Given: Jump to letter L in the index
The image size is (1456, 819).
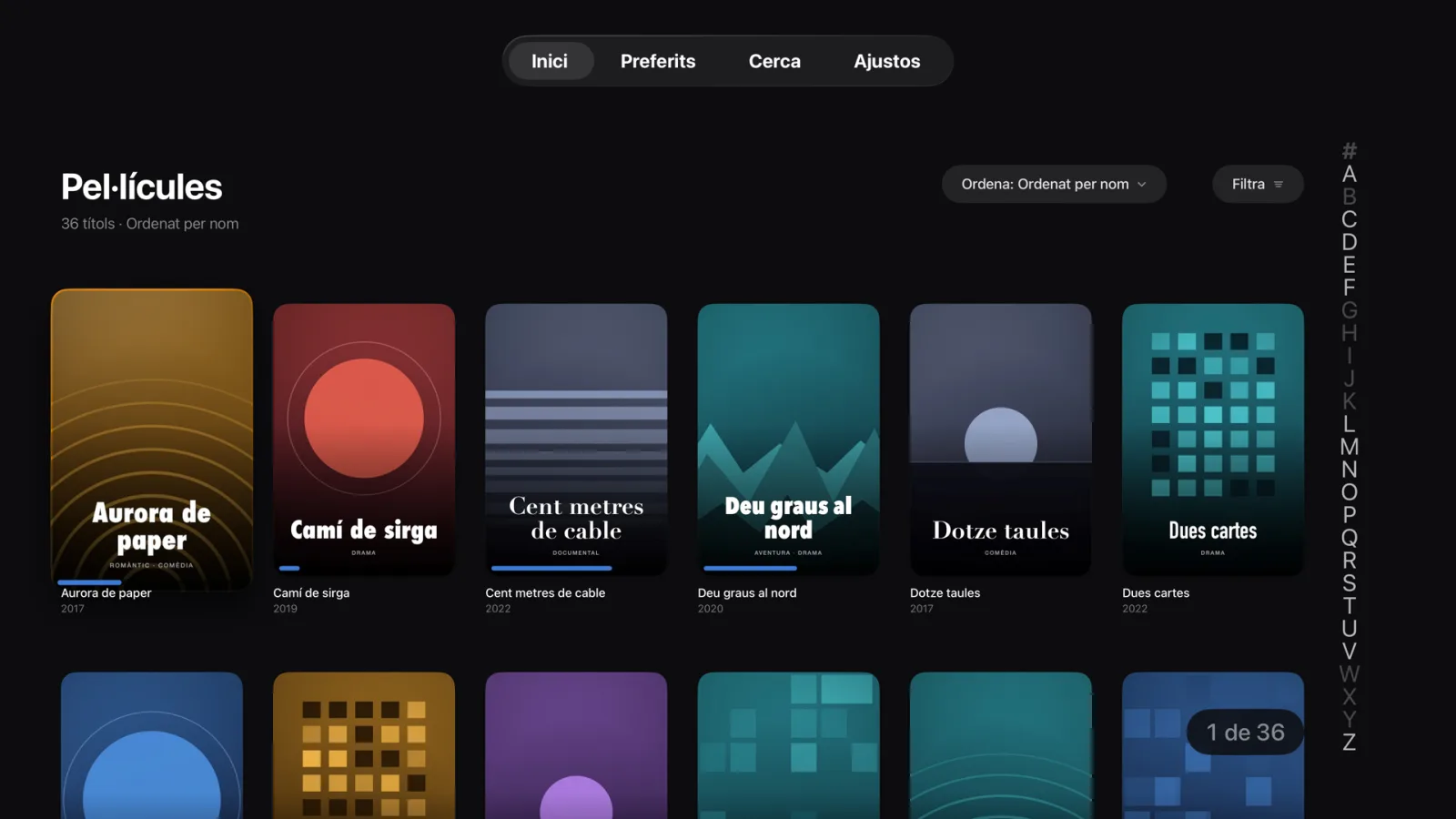Looking at the screenshot, I should tap(1350, 424).
